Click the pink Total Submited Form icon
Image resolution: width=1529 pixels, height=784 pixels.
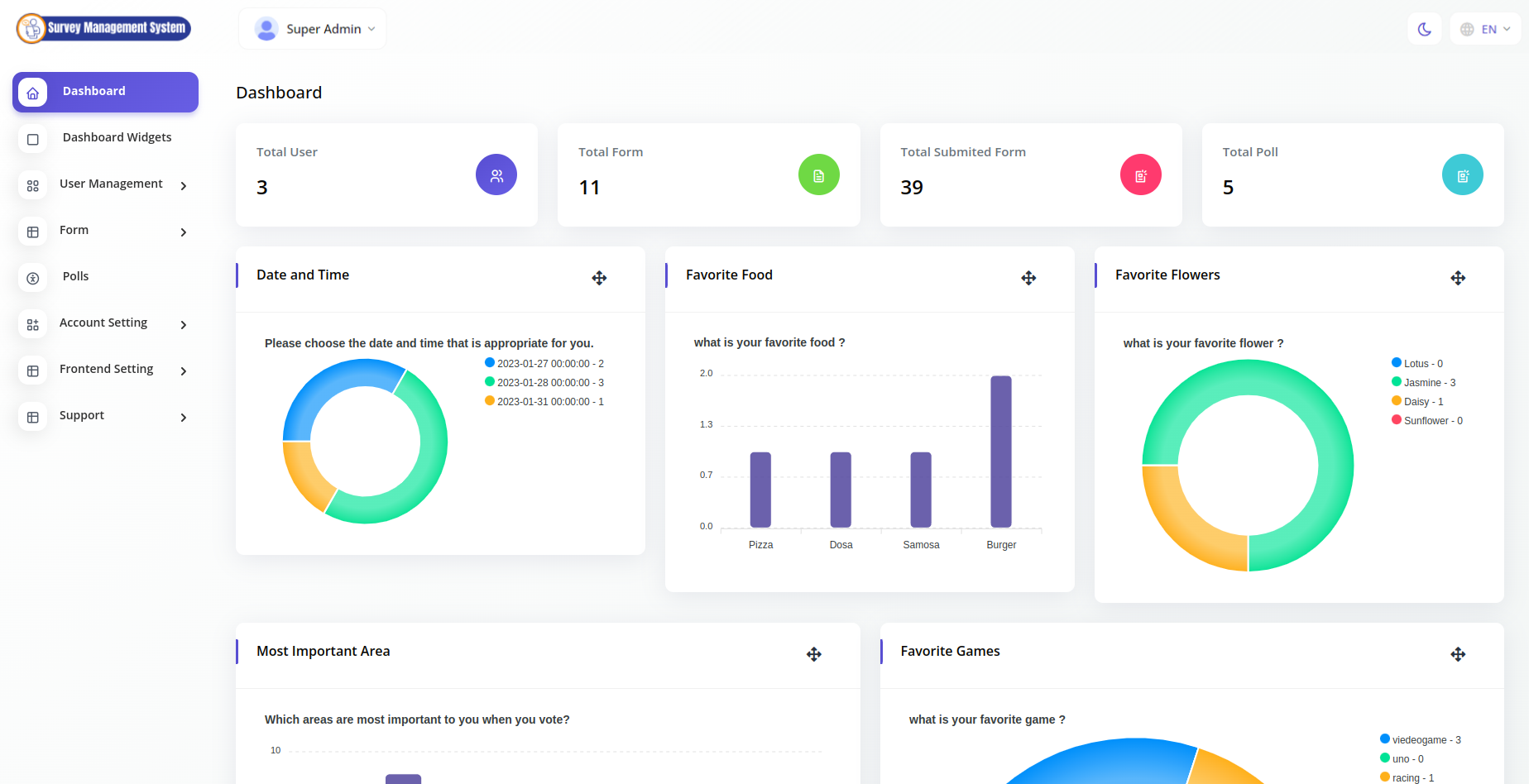pyautogui.click(x=1141, y=175)
